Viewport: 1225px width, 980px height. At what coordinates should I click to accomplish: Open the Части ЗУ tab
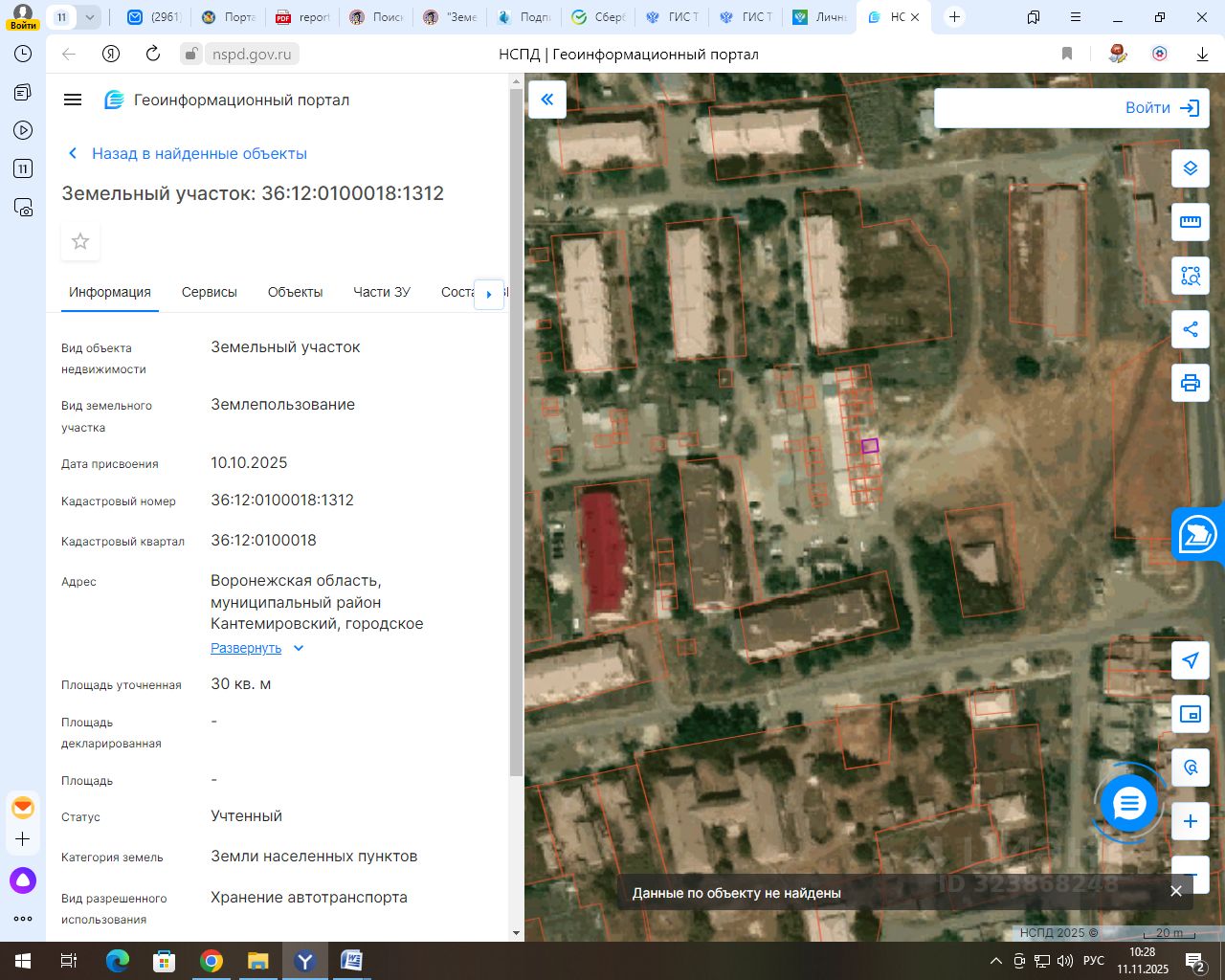pyautogui.click(x=382, y=292)
